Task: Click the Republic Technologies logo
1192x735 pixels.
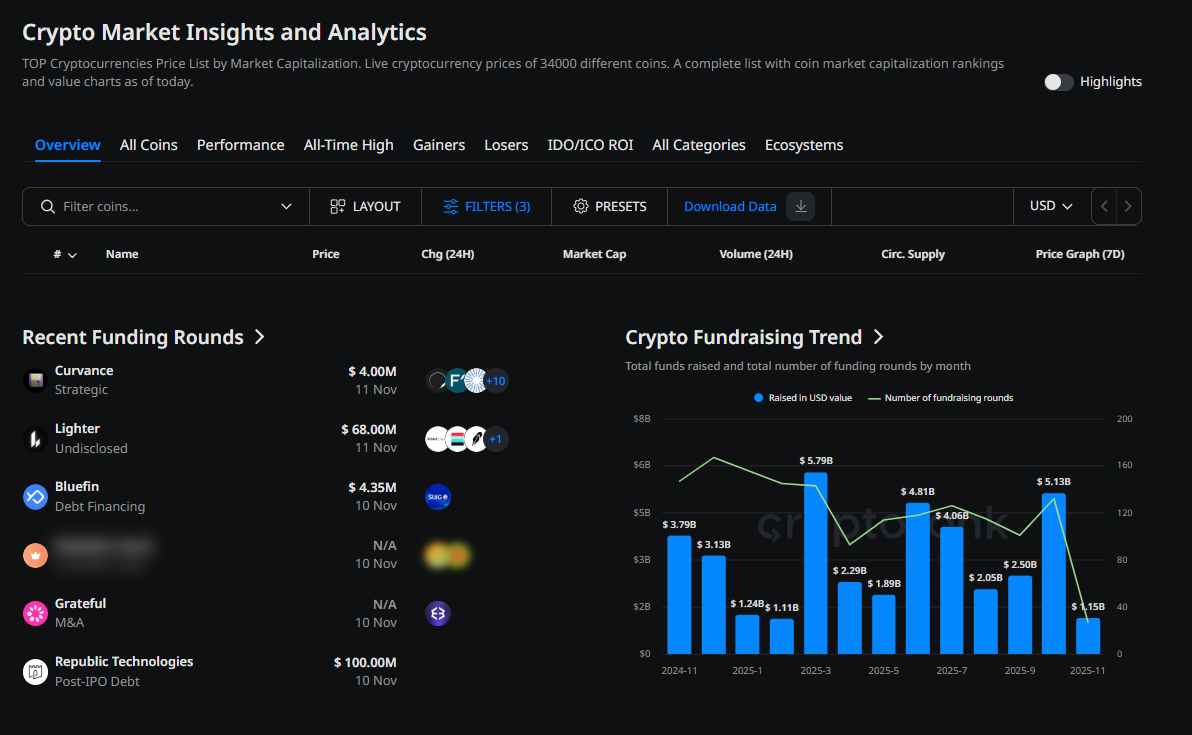Action: coord(36,672)
